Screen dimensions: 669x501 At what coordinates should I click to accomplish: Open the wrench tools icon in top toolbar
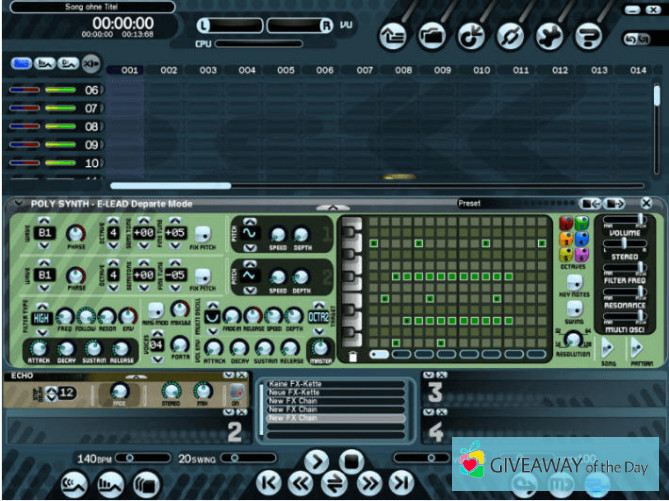coord(550,36)
